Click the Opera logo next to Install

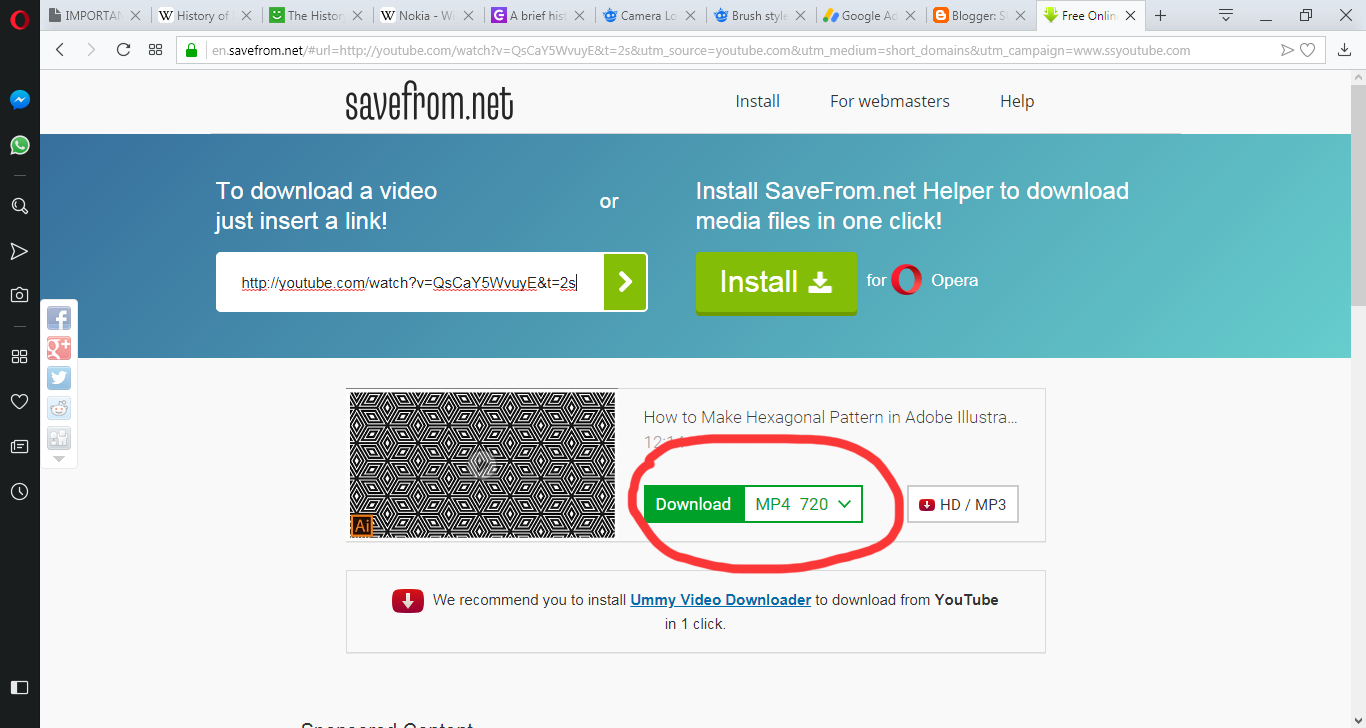click(x=907, y=280)
